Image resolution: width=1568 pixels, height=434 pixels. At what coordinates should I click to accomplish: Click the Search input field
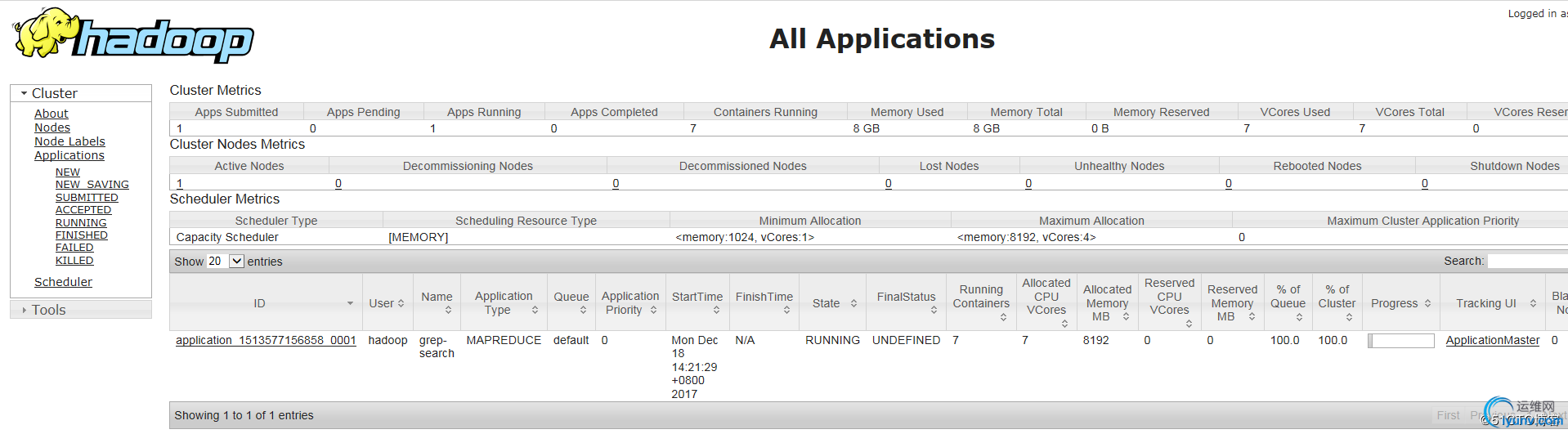pyautogui.click(x=1527, y=262)
